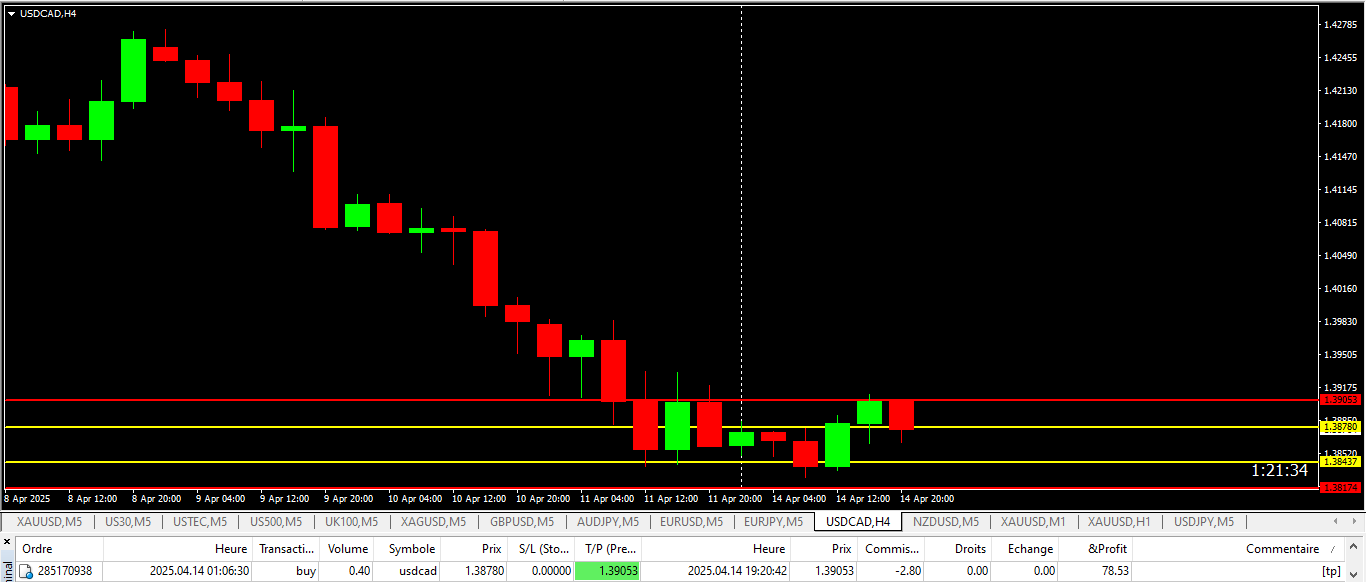Switch to the XAUUSD,M5 chart tab

50,522
